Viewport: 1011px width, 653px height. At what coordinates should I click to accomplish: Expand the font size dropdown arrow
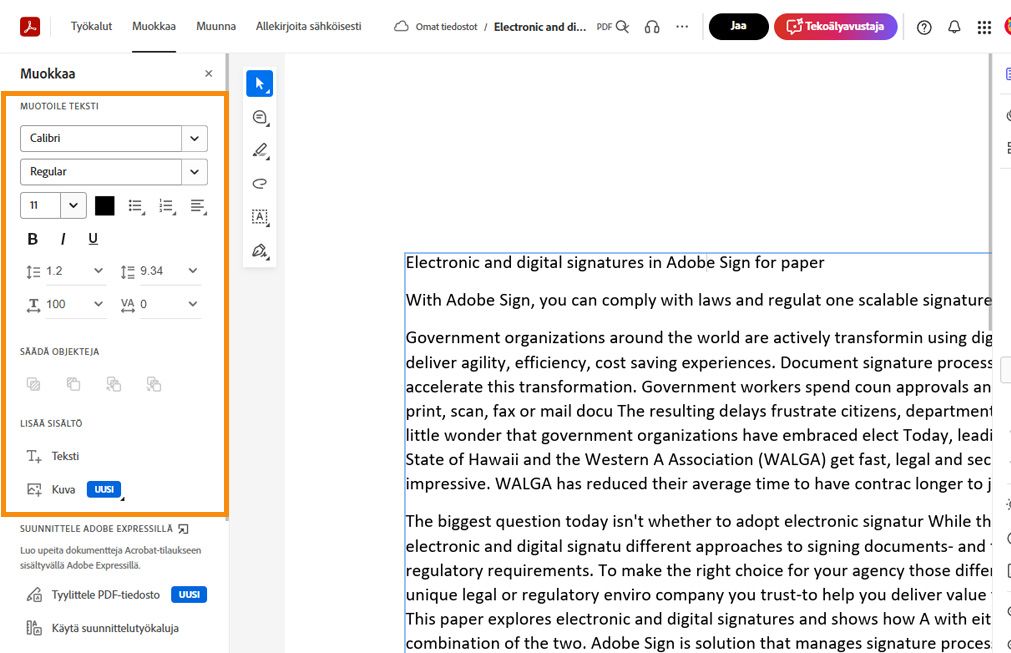pyautogui.click(x=74, y=206)
